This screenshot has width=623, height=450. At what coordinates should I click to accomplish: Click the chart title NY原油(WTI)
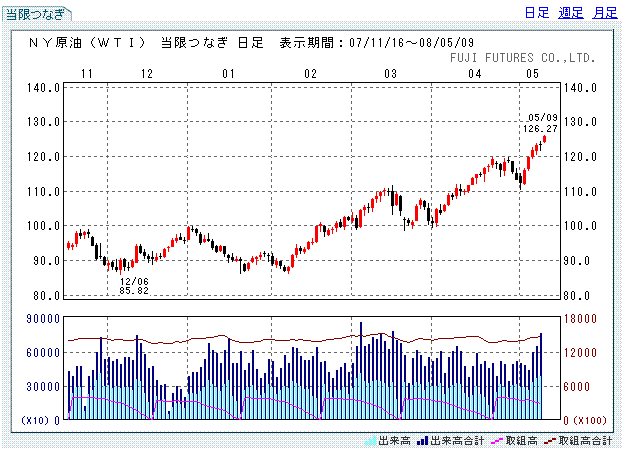click(x=87, y=42)
